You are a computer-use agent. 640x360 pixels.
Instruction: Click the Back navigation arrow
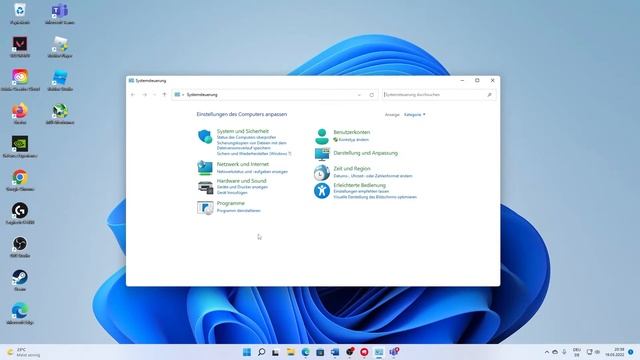[133, 95]
